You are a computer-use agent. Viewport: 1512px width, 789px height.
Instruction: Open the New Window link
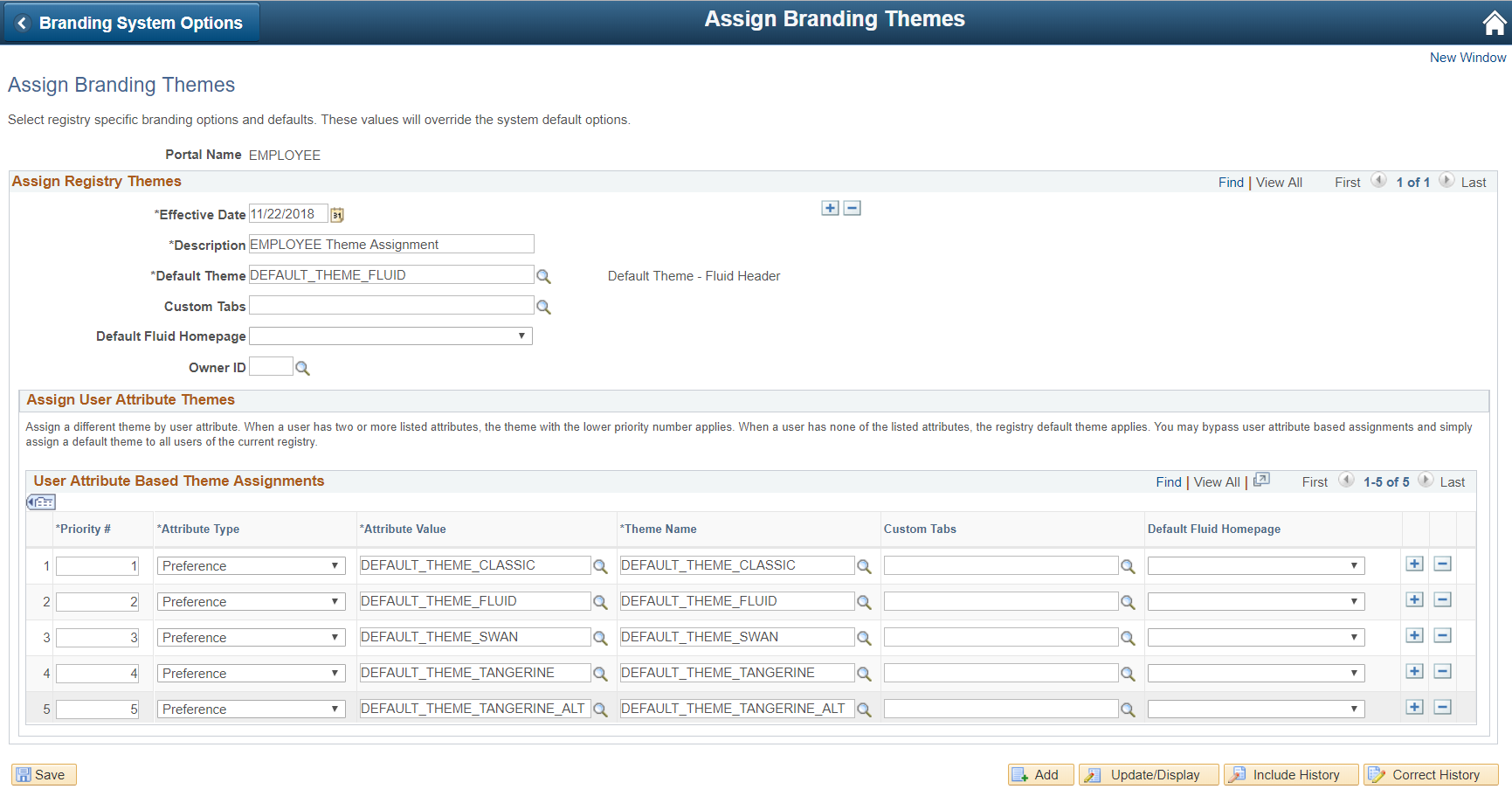point(1467,58)
